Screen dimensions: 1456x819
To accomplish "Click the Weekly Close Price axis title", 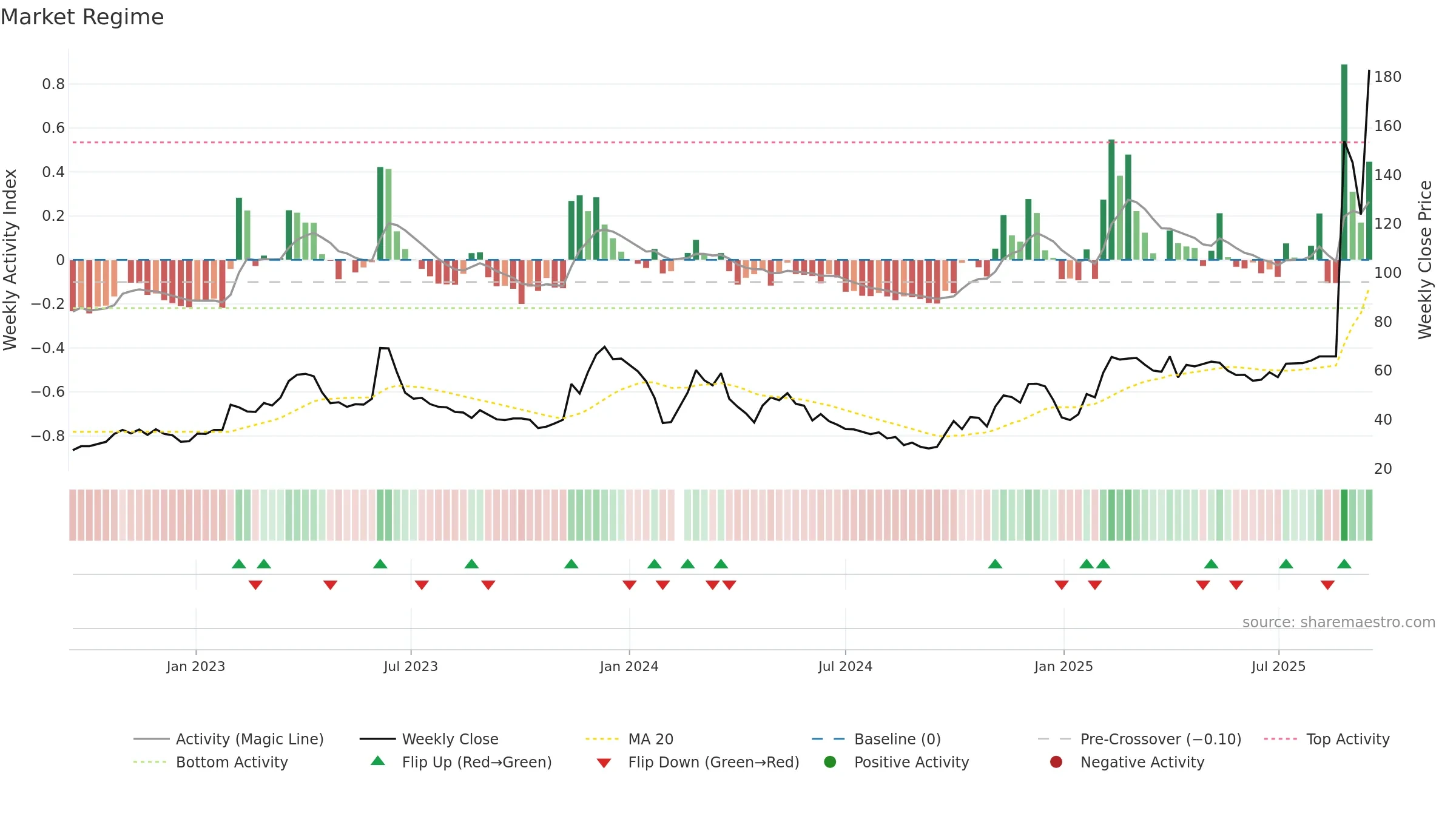I will [1425, 260].
